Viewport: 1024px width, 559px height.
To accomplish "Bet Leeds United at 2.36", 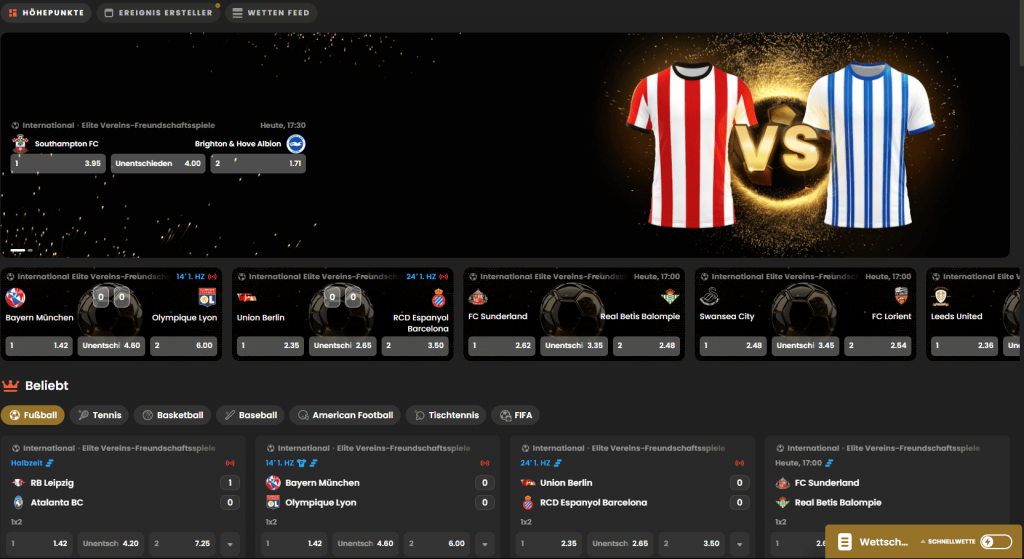I will pos(964,345).
